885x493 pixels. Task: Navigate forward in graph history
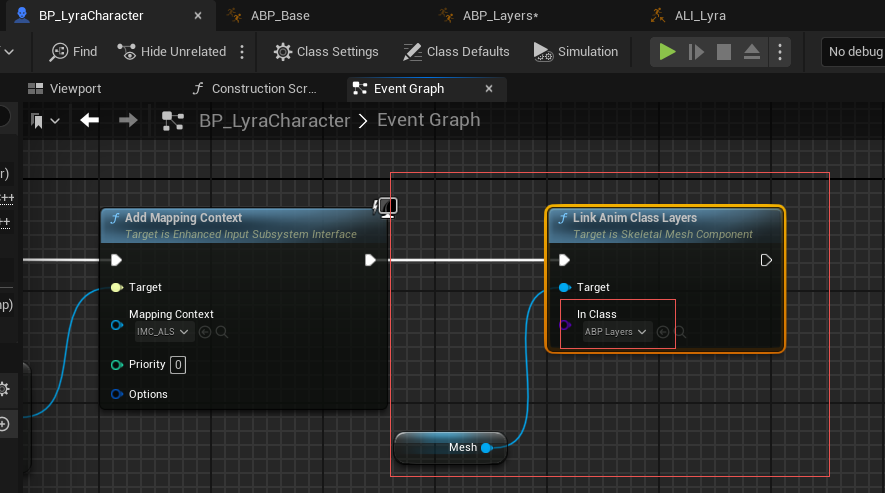click(x=128, y=120)
